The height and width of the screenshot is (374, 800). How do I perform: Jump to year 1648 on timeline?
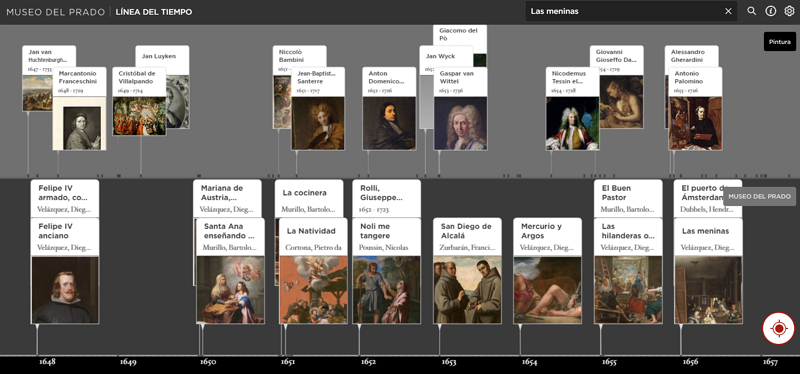click(47, 362)
